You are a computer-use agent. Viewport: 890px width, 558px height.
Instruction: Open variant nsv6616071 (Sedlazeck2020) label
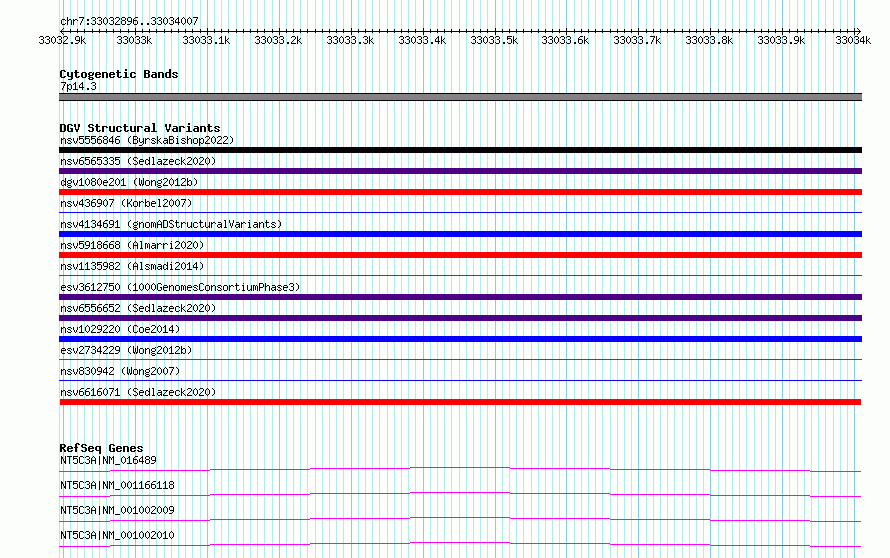[138, 392]
